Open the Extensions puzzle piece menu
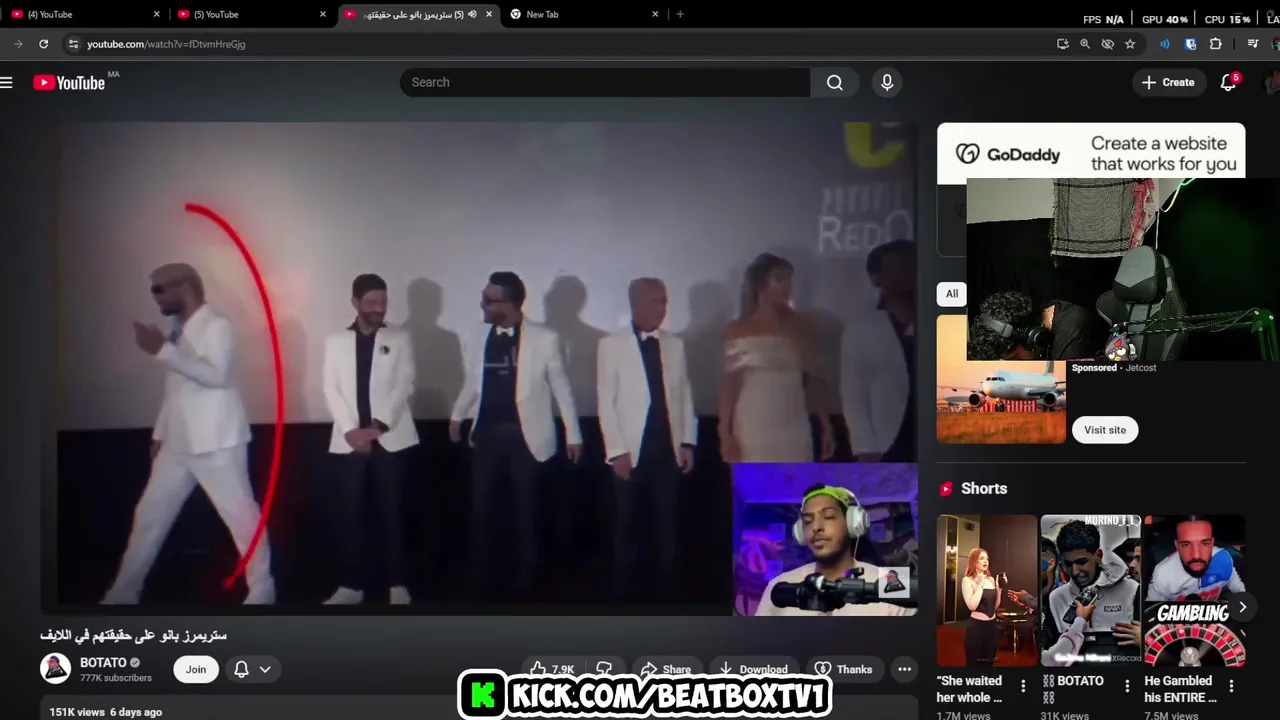The height and width of the screenshot is (720, 1280). pos(1216,44)
